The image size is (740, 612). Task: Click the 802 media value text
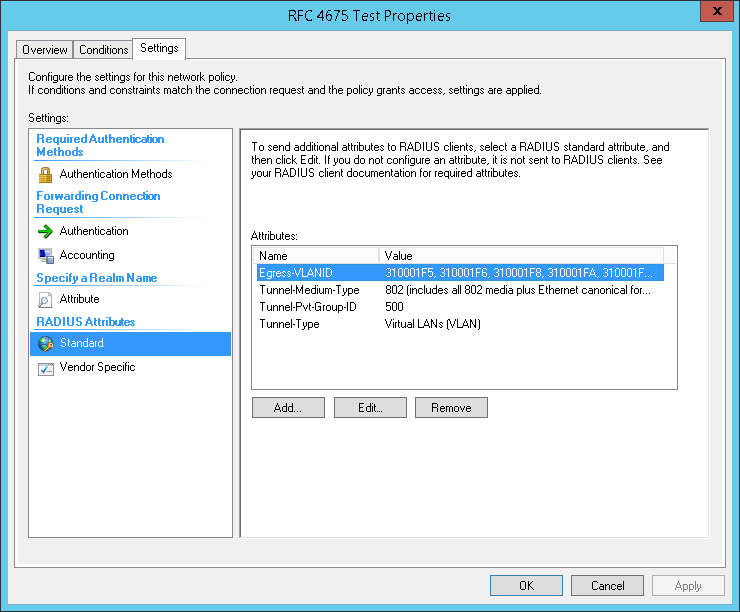coord(518,290)
